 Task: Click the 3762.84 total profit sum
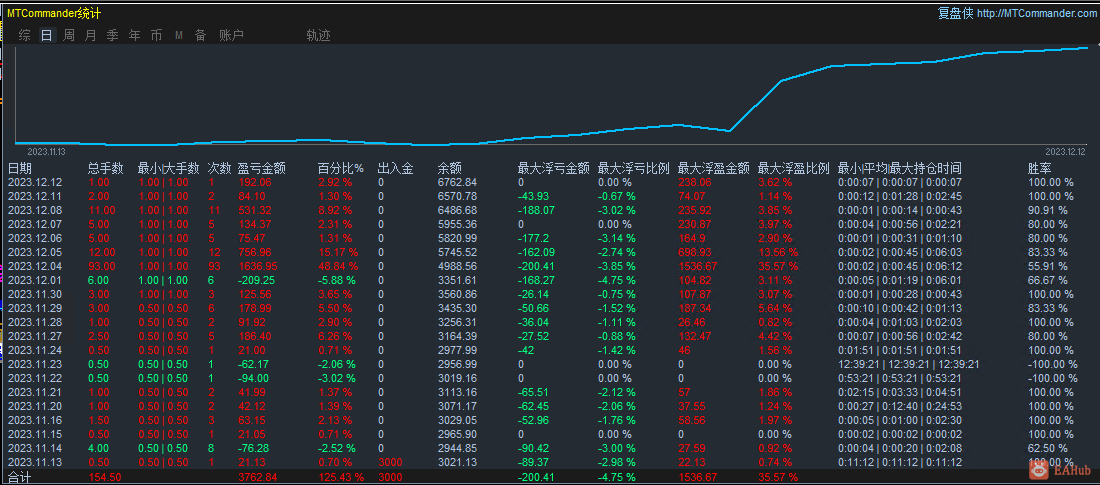[257, 477]
